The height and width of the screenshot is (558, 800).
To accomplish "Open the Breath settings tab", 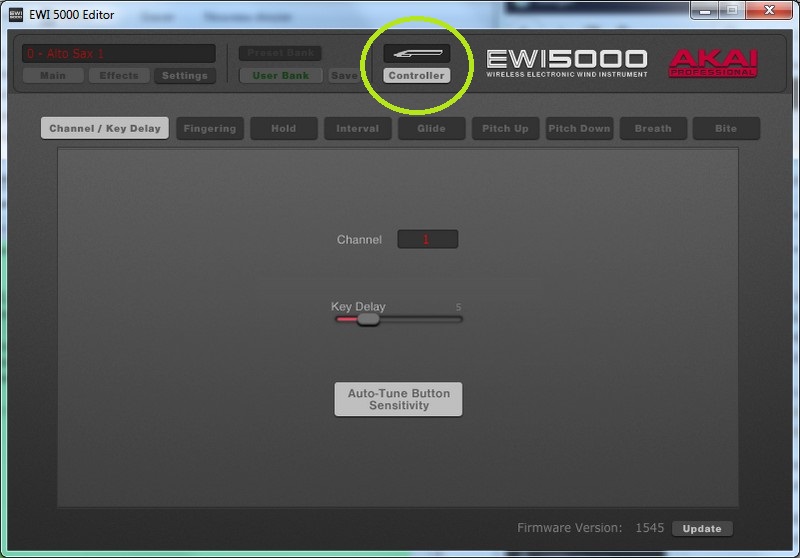I will pyautogui.click(x=653, y=129).
